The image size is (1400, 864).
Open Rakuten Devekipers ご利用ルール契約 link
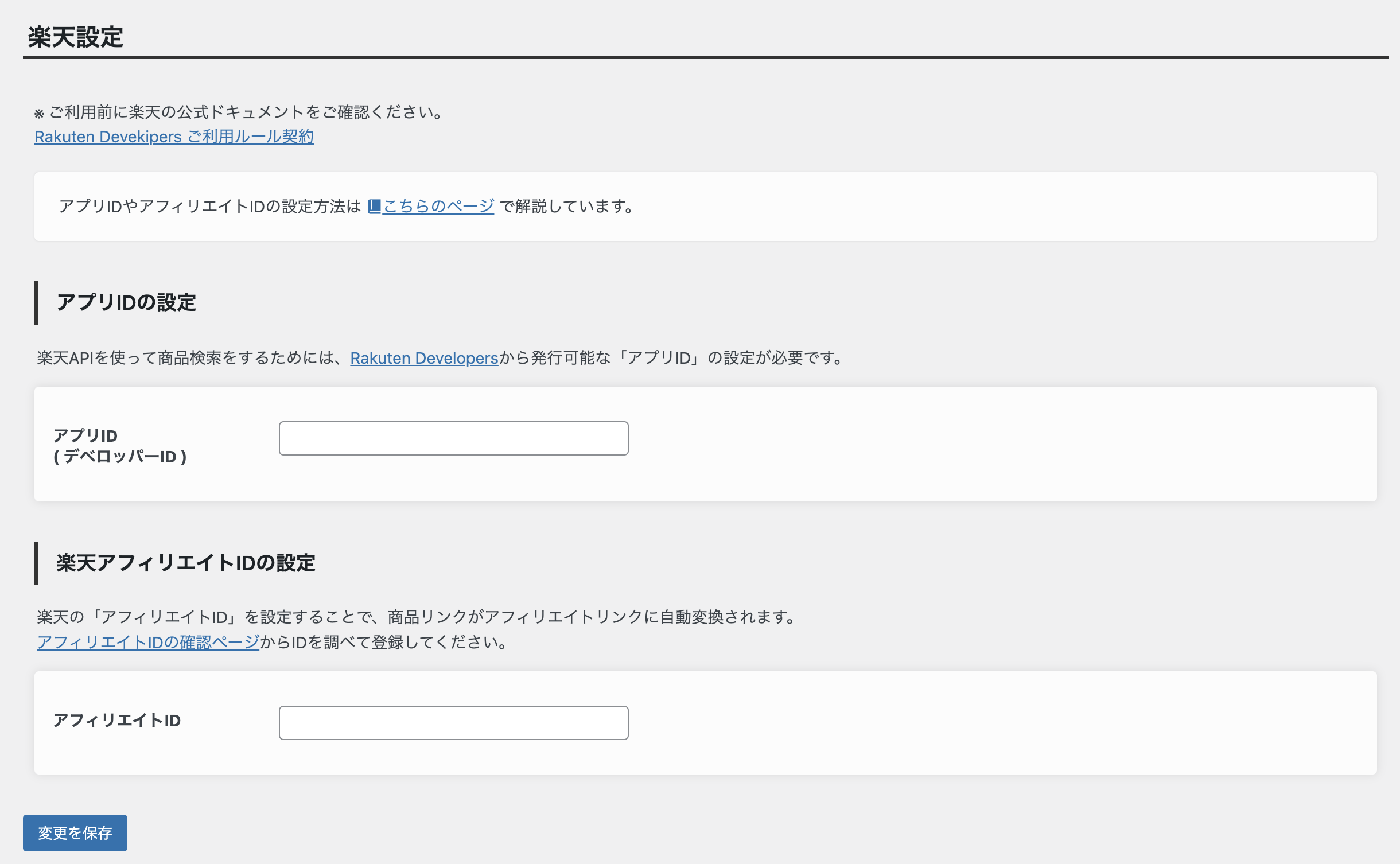(174, 137)
